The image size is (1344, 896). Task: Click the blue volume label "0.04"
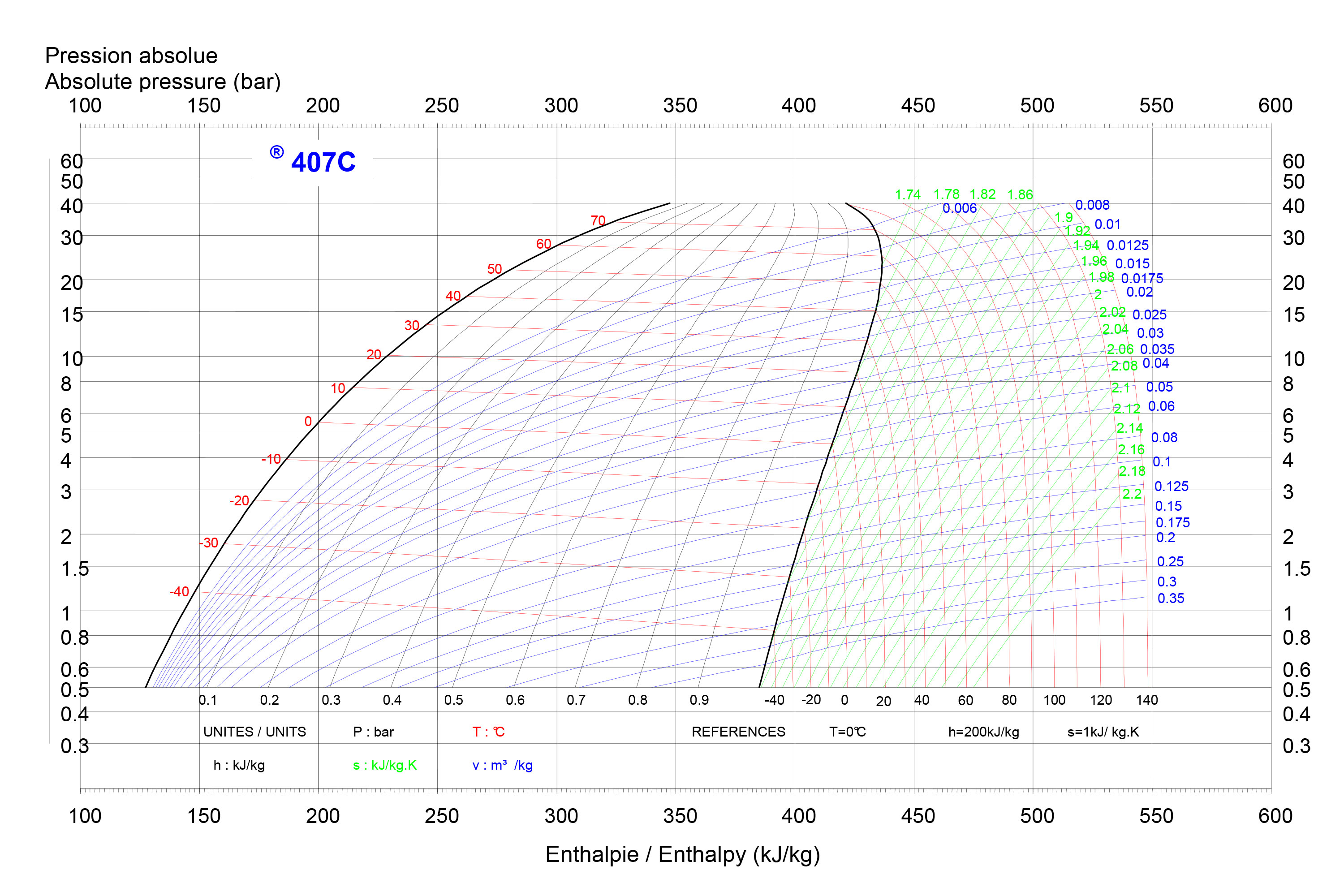tap(1155, 363)
